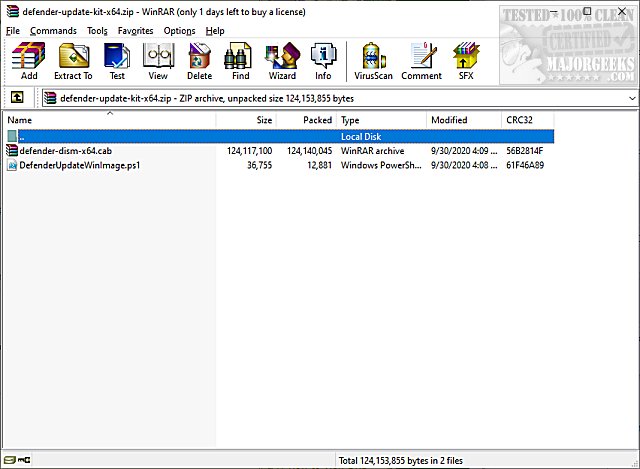
Task: Click CRC32 value 56B2814F
Action: (524, 151)
